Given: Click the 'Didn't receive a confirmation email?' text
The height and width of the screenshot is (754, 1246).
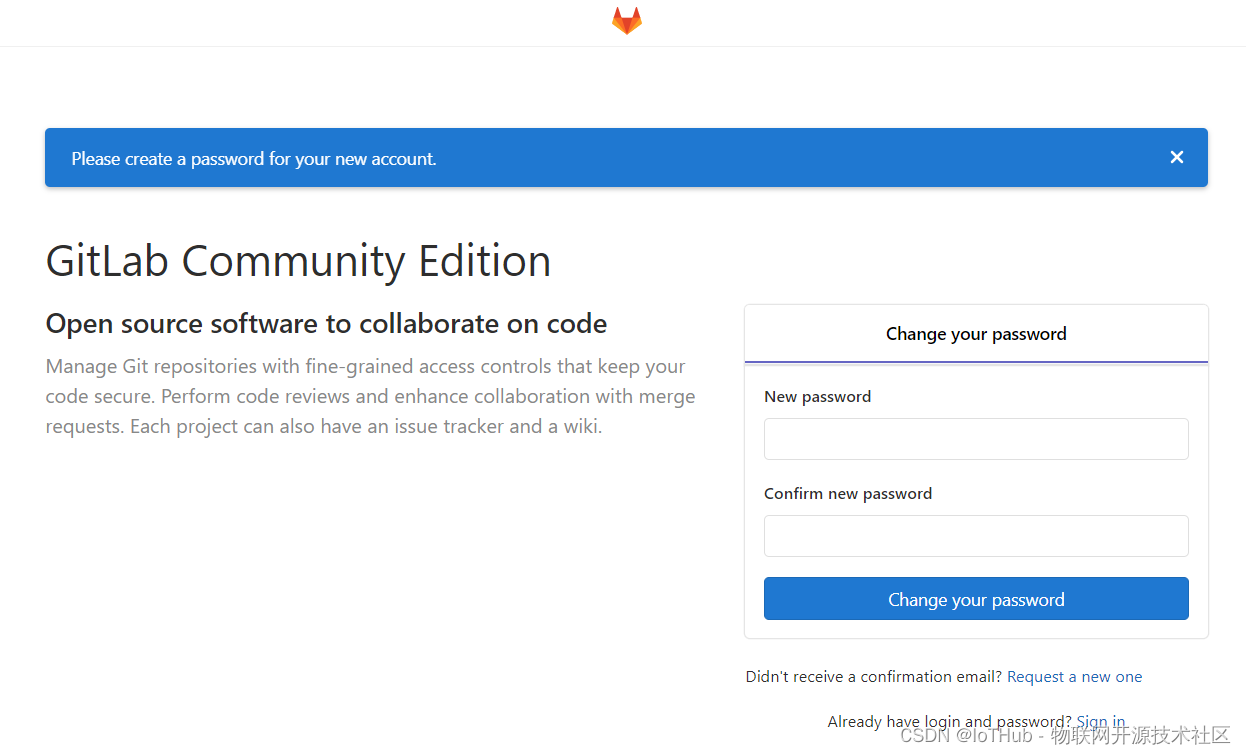Looking at the screenshot, I should coord(873,677).
